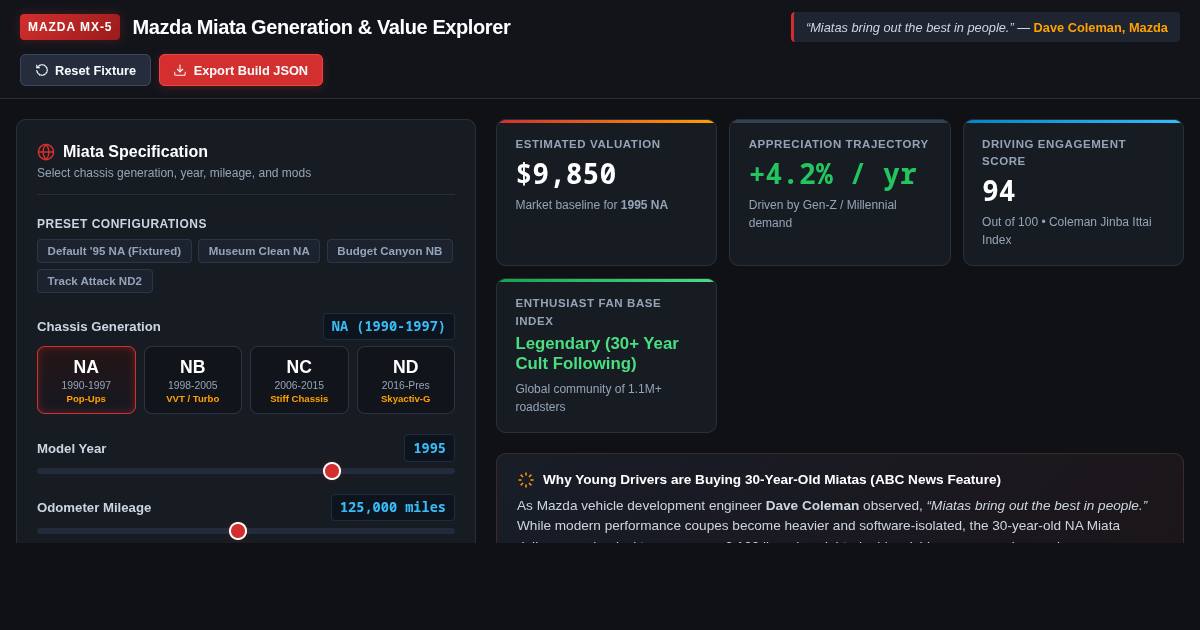Click Driven by Gen-Z / Millennial demand text
Screen dimensions: 1200x630
tap(823, 214)
